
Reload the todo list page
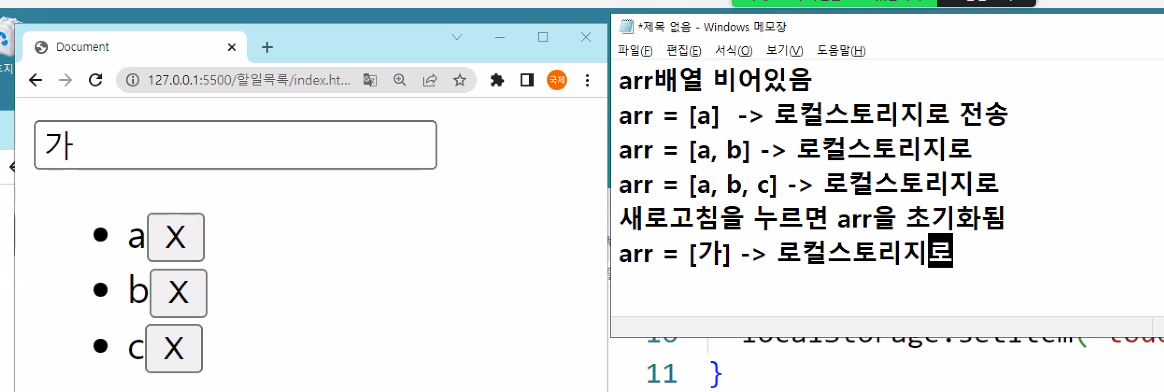pos(95,80)
